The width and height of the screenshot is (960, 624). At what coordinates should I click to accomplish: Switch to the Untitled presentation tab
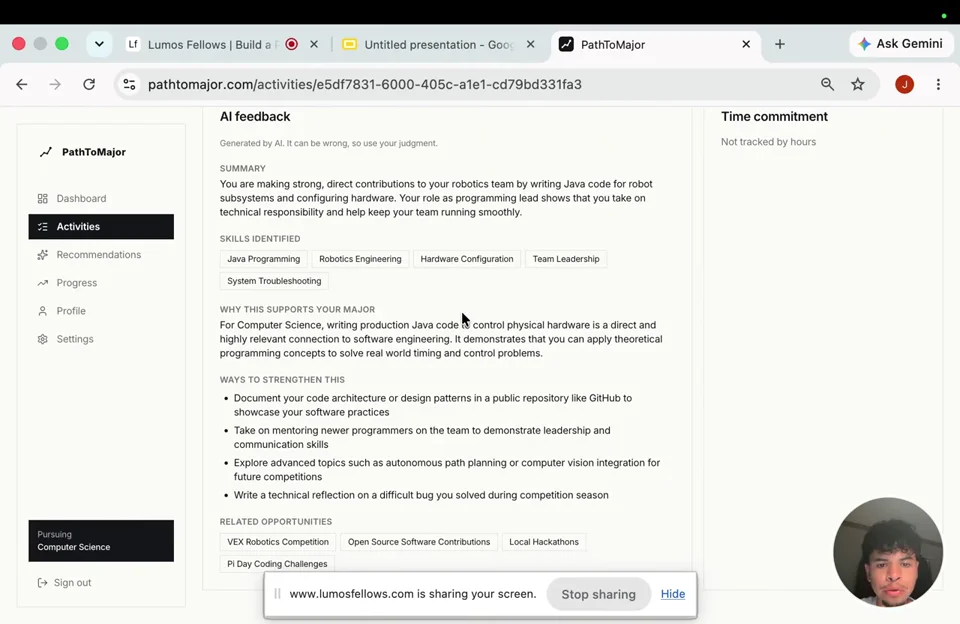(439, 45)
